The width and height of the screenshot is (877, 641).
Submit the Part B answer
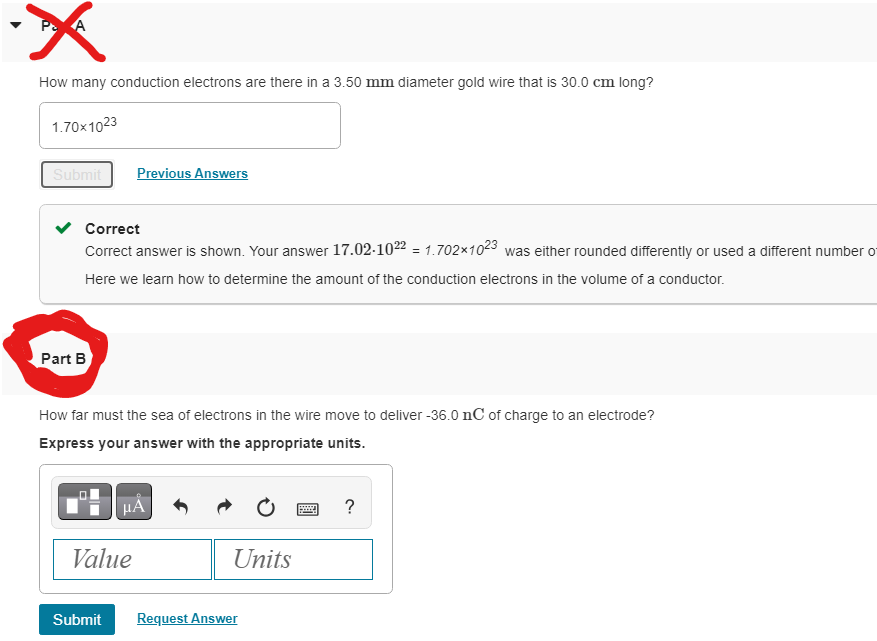pyautogui.click(x=77, y=619)
